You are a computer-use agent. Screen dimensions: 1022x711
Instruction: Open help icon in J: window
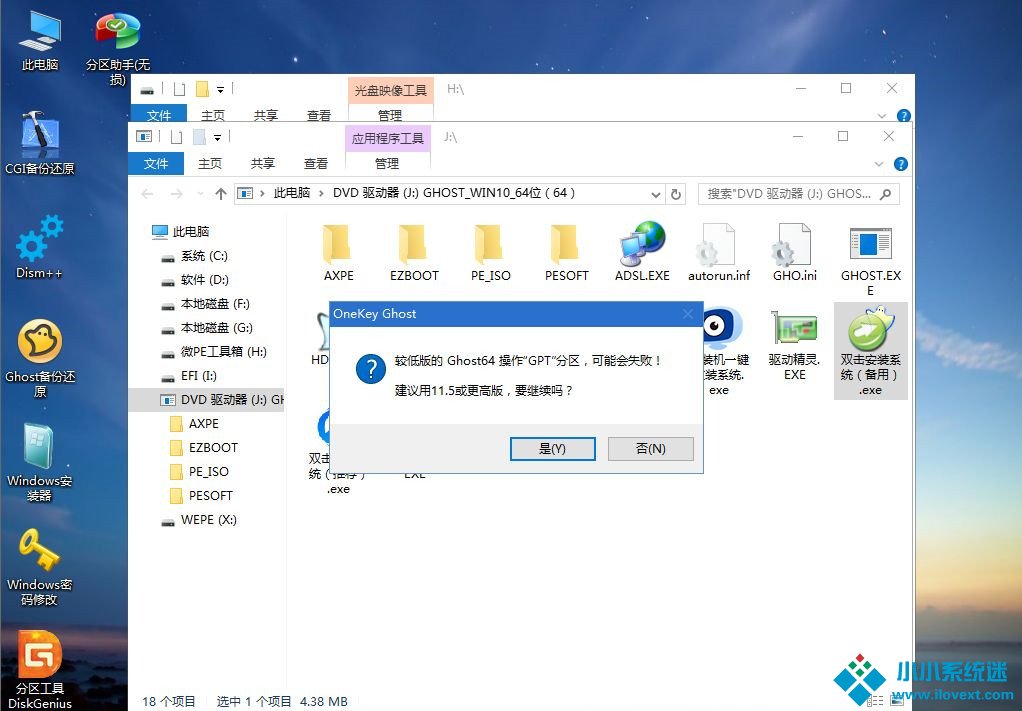[901, 164]
